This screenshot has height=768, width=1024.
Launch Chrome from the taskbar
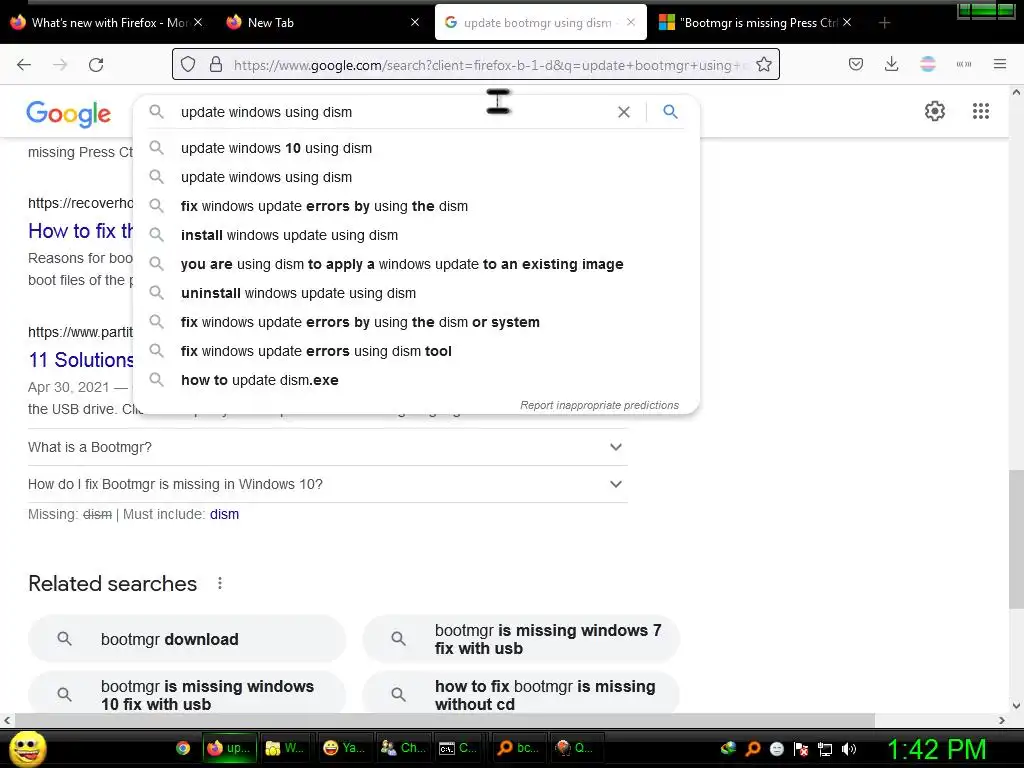pos(184,748)
